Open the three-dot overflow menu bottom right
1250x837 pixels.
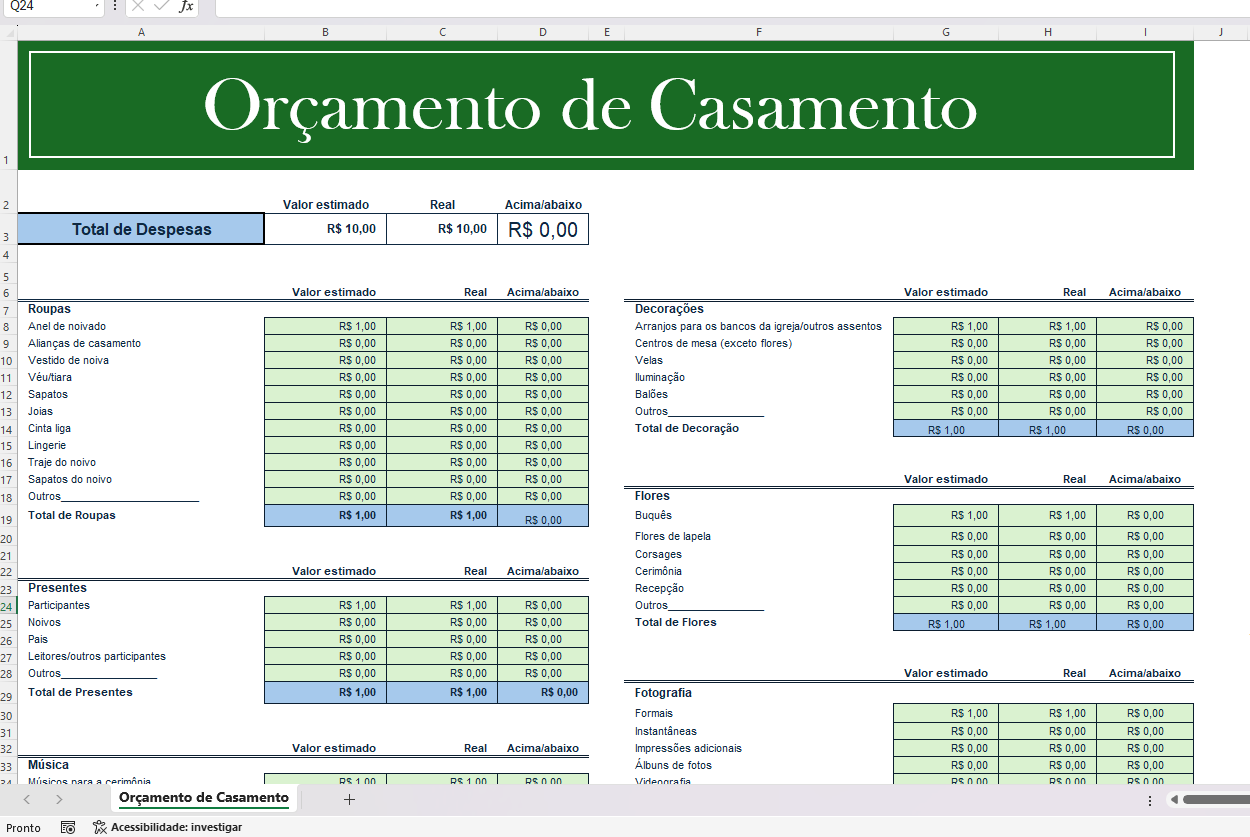click(1148, 799)
